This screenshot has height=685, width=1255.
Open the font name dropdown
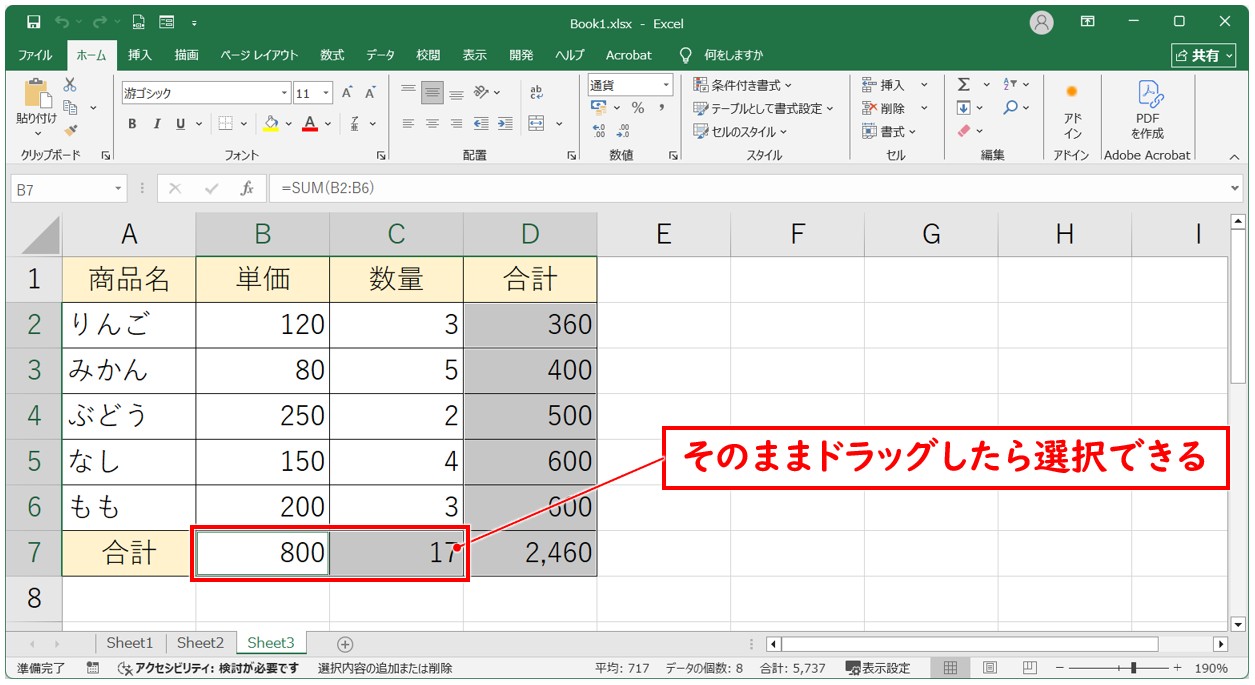point(284,93)
